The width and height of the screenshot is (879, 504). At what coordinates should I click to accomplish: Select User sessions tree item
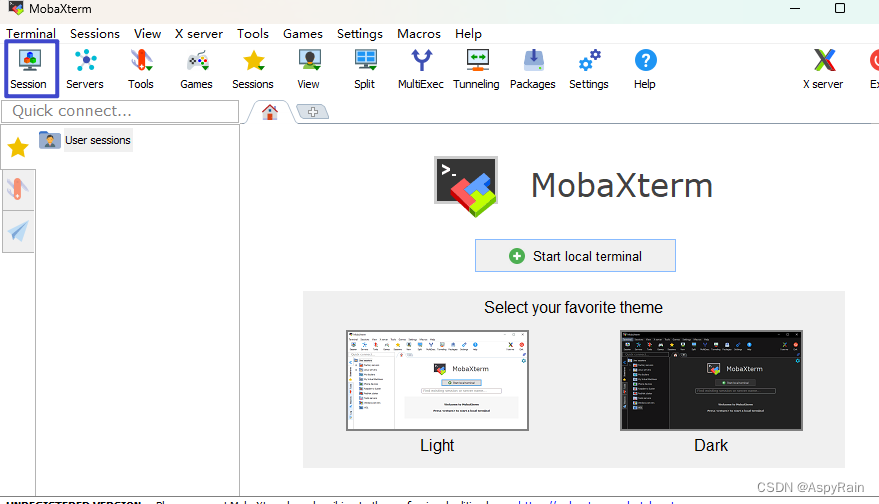click(98, 140)
